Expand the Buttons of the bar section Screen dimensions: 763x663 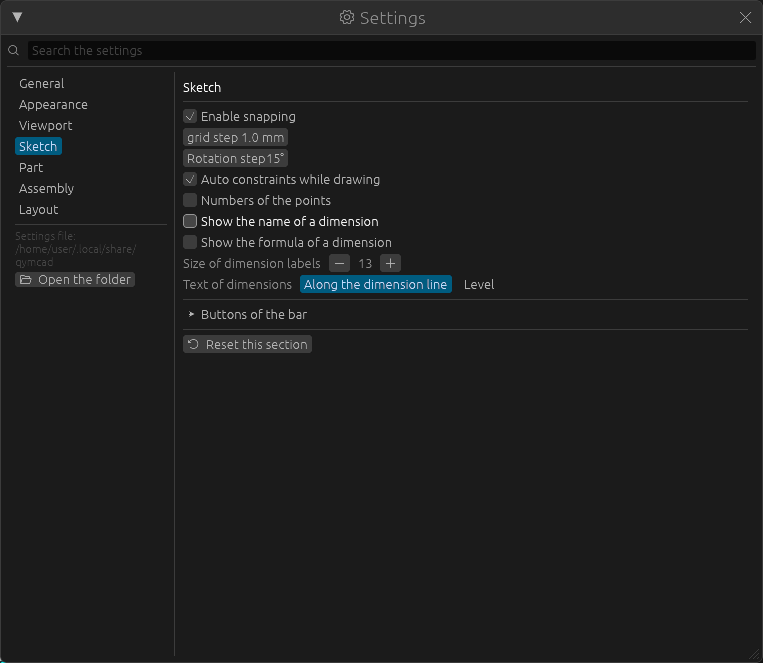click(x=248, y=314)
